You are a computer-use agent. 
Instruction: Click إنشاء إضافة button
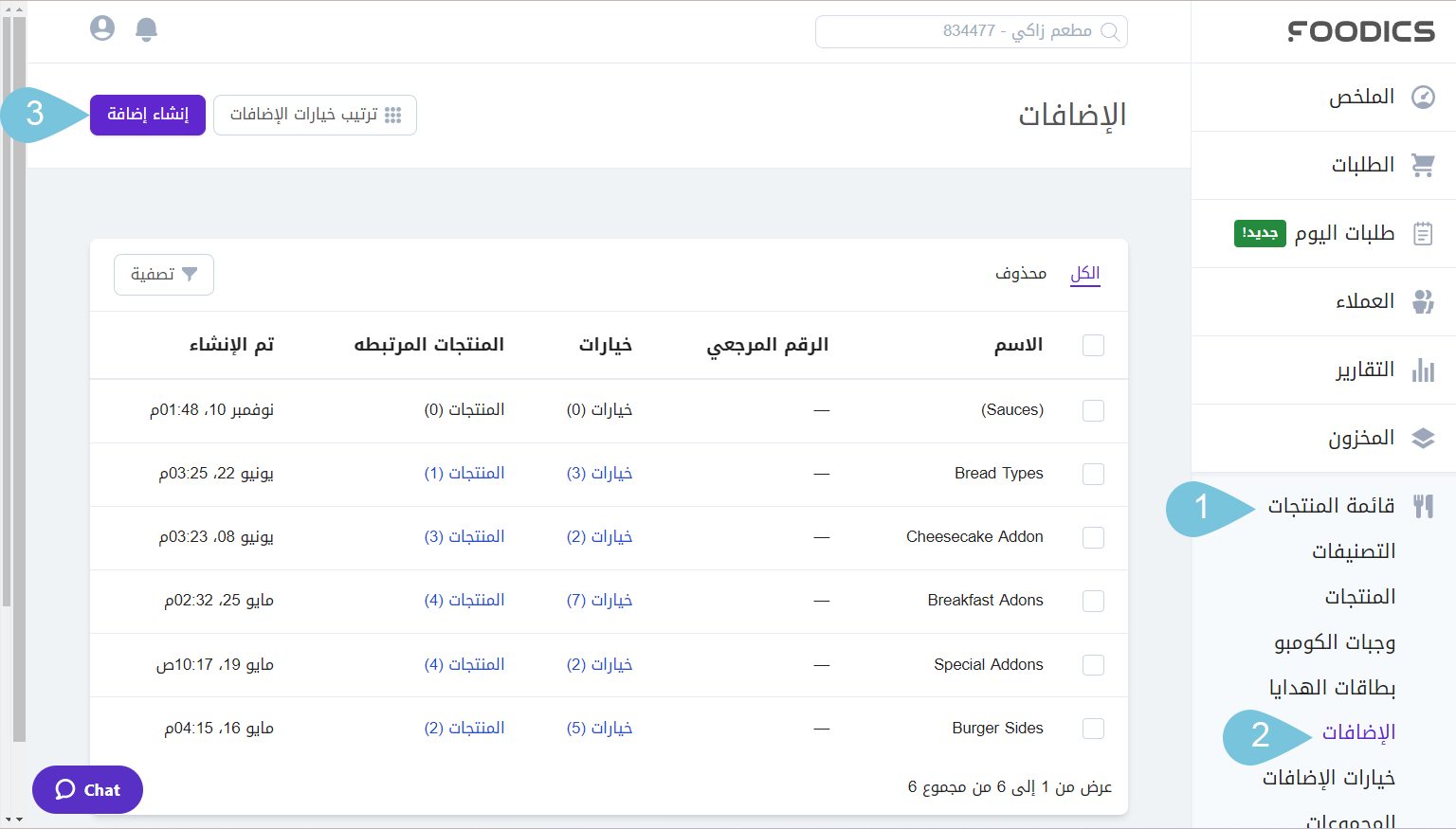(148, 115)
